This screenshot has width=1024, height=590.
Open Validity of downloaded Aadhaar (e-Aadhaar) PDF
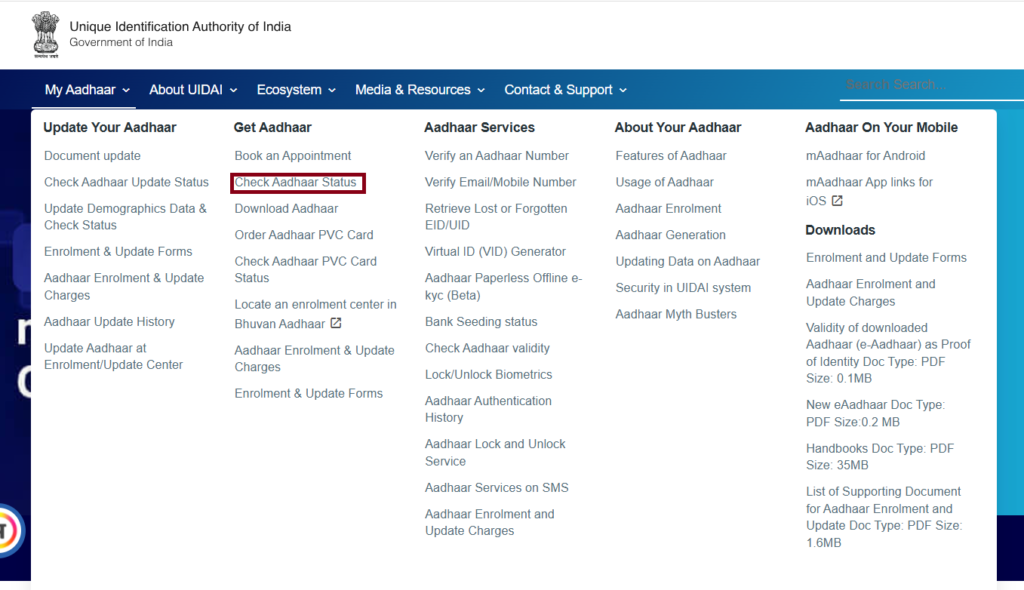pyautogui.click(x=888, y=353)
